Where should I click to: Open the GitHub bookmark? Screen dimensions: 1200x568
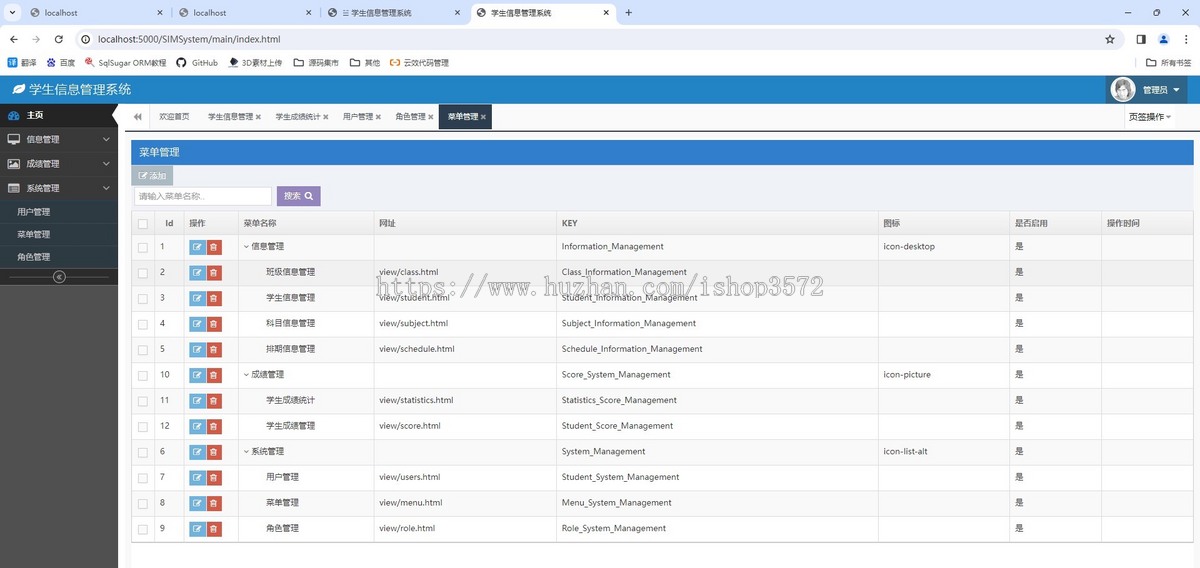pos(197,62)
